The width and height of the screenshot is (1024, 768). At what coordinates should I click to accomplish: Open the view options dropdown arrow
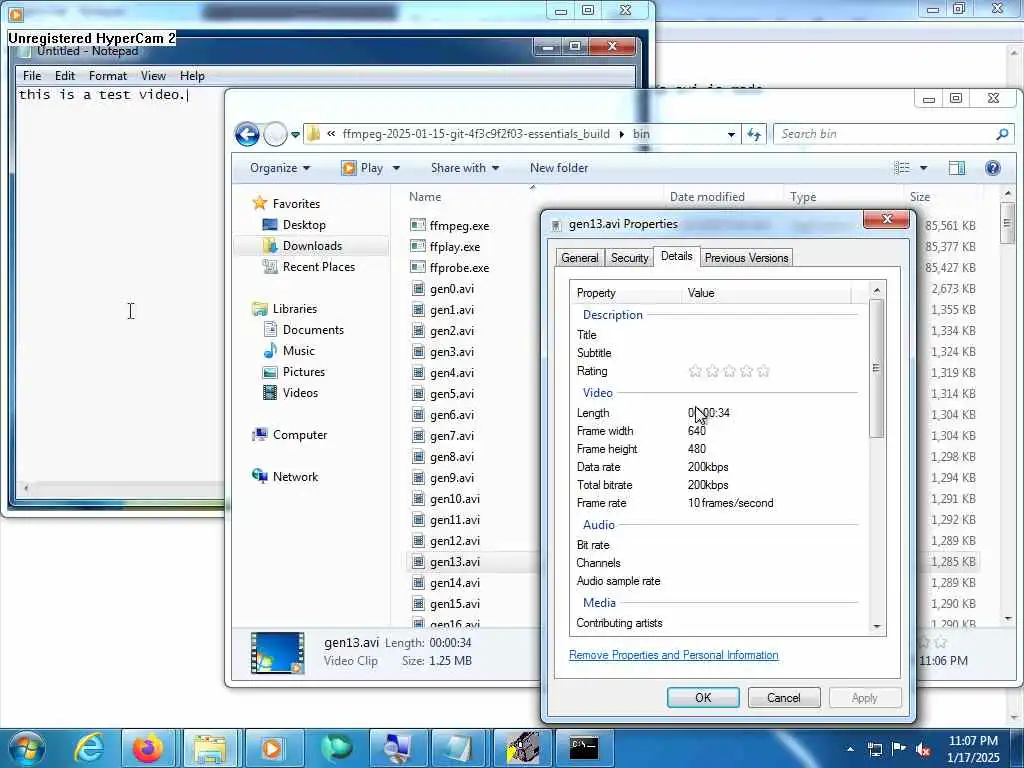(923, 168)
